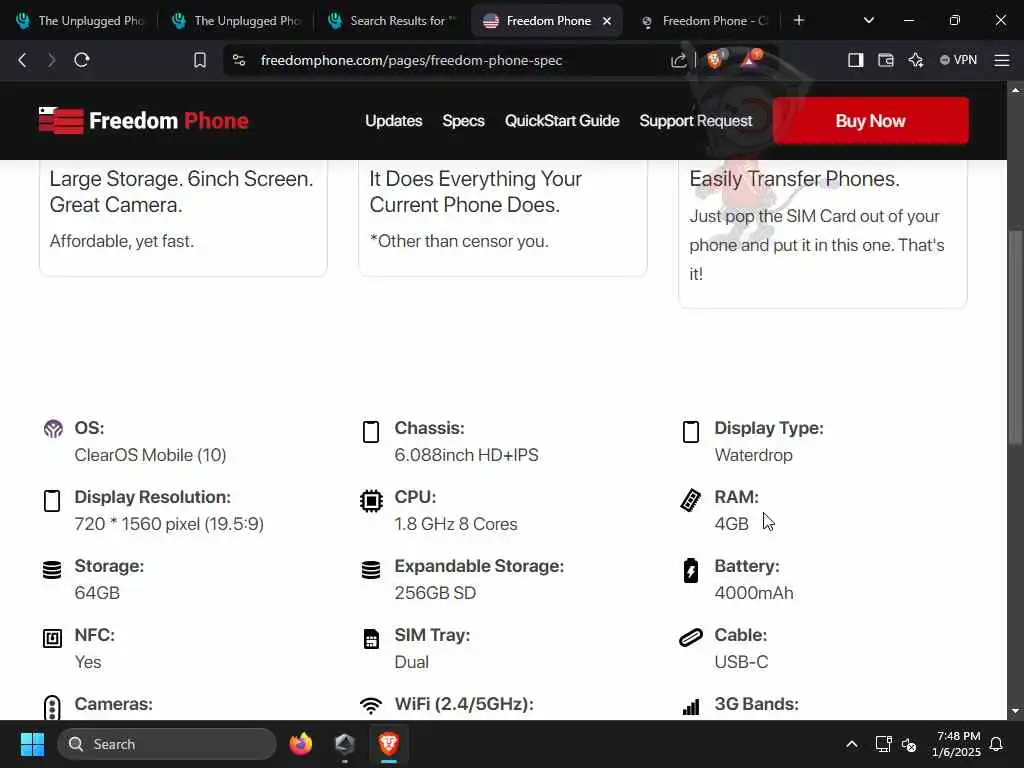
Task: Select the Waterdrop display type value
Action: (x=754, y=455)
